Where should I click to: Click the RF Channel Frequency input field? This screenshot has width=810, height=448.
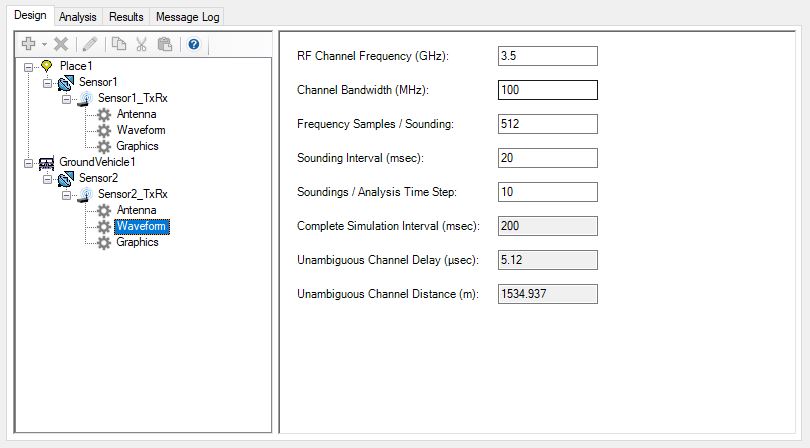[547, 56]
